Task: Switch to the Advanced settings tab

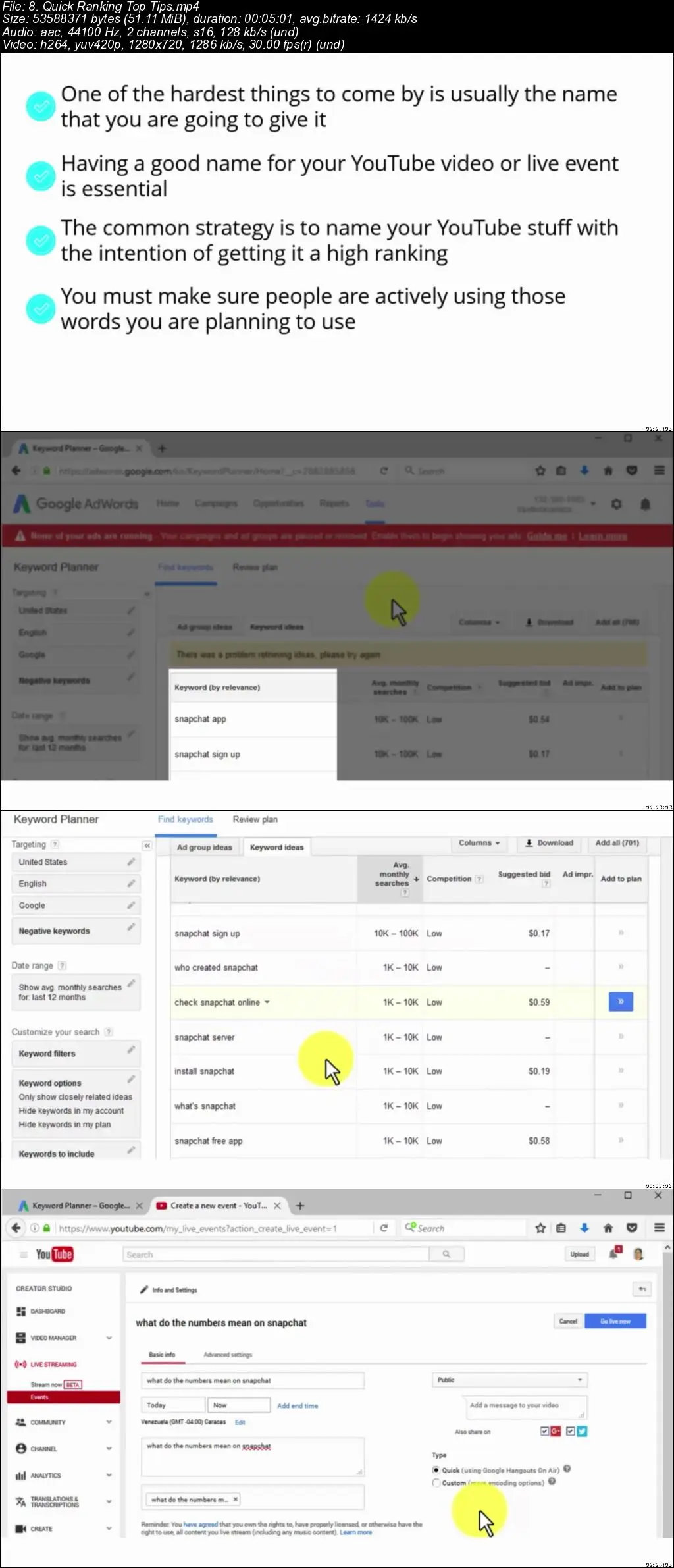Action: pyautogui.click(x=228, y=1355)
